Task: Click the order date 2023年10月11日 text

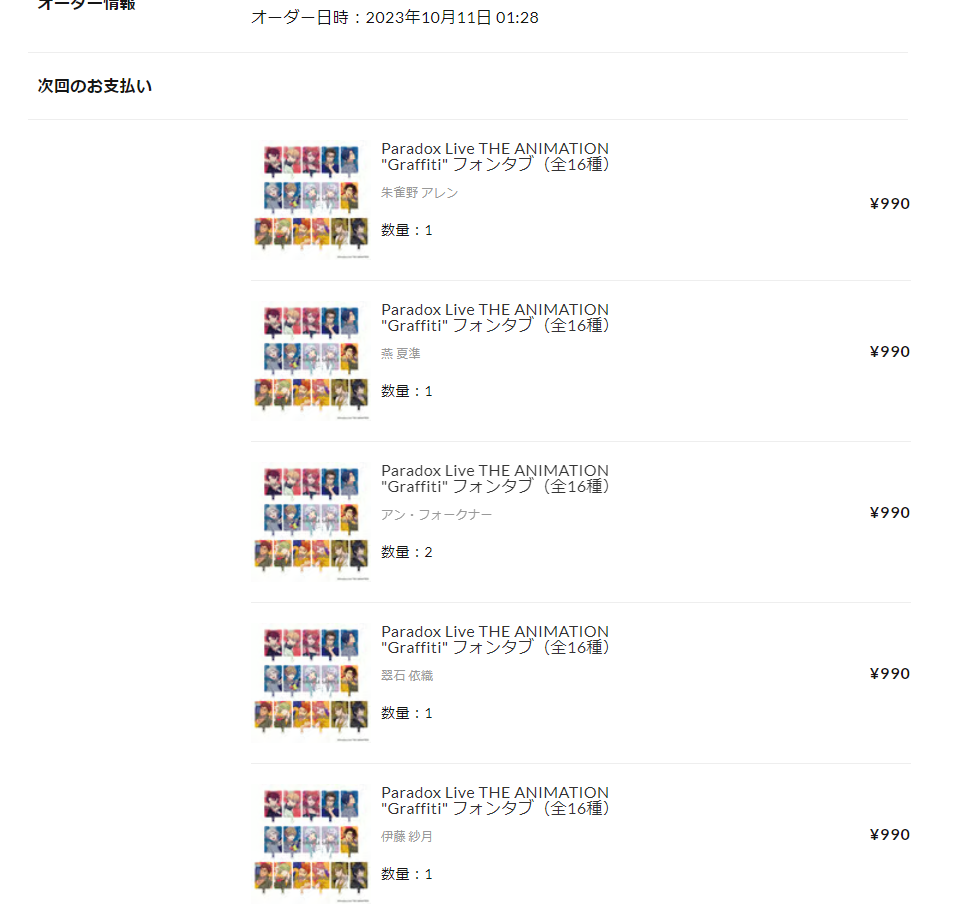Action: coord(429,17)
